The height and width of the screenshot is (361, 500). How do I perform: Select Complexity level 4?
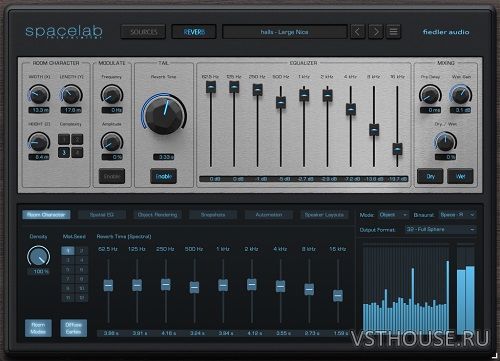[x=77, y=153]
